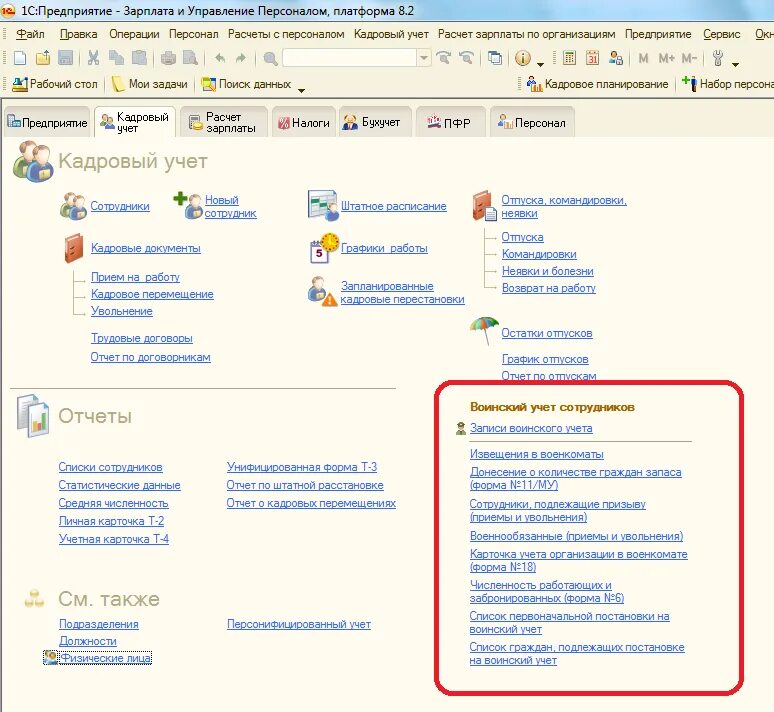Click the Print icon in toolbar
The height and width of the screenshot is (712, 774).
tap(168, 58)
